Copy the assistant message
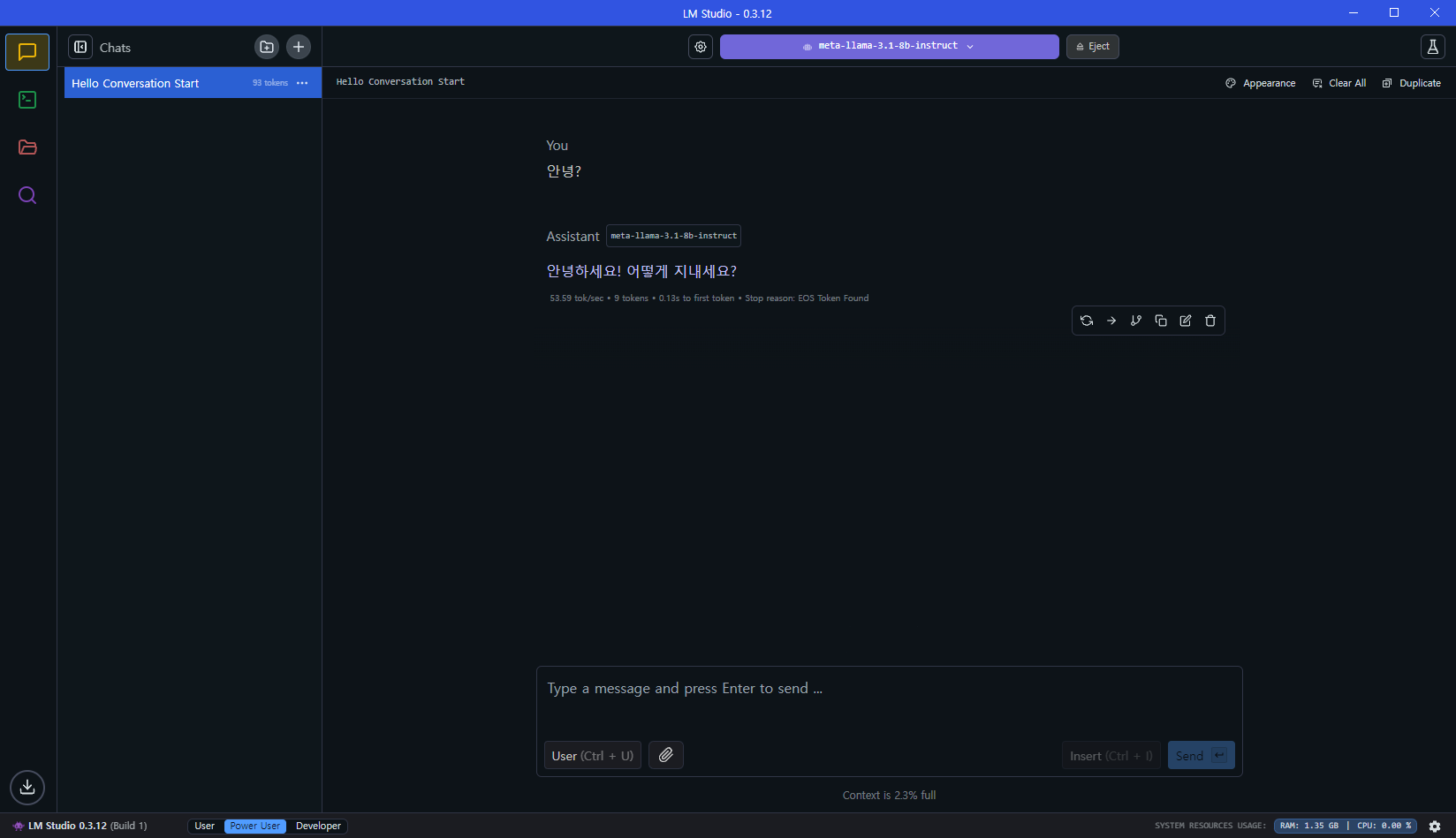The width and height of the screenshot is (1456, 838). point(1161,321)
